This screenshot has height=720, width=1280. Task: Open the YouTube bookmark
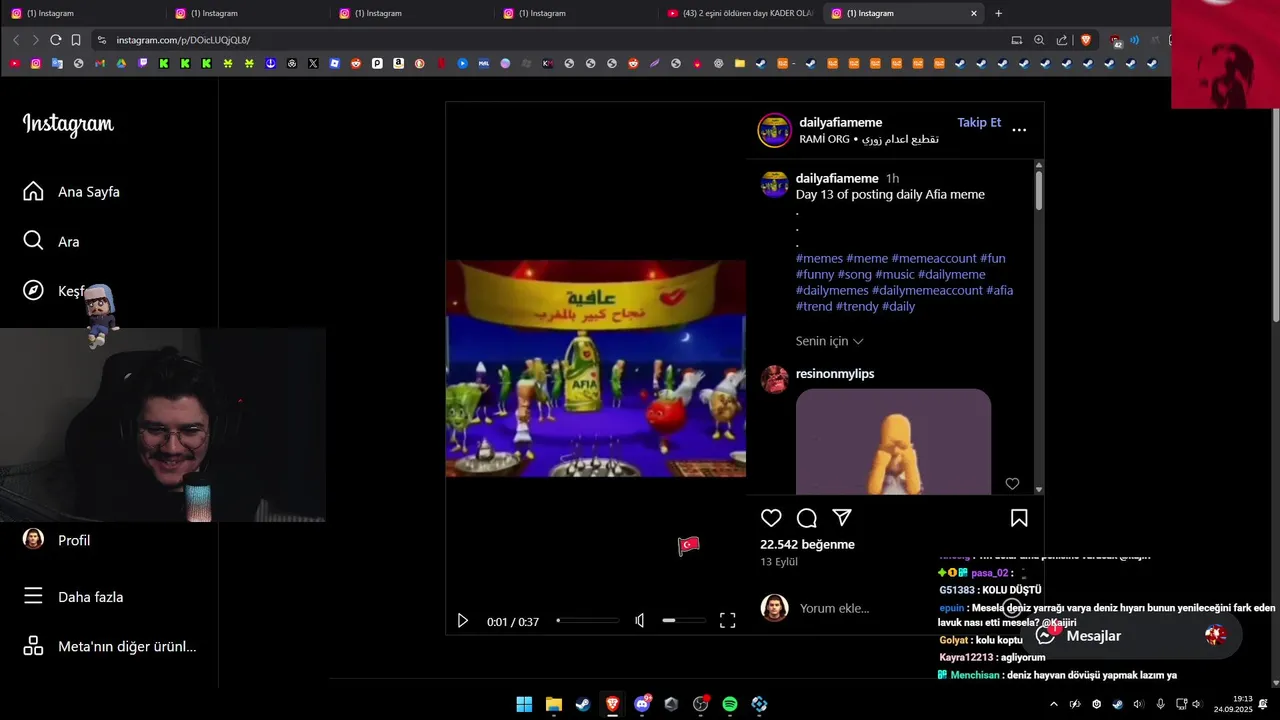(14, 63)
